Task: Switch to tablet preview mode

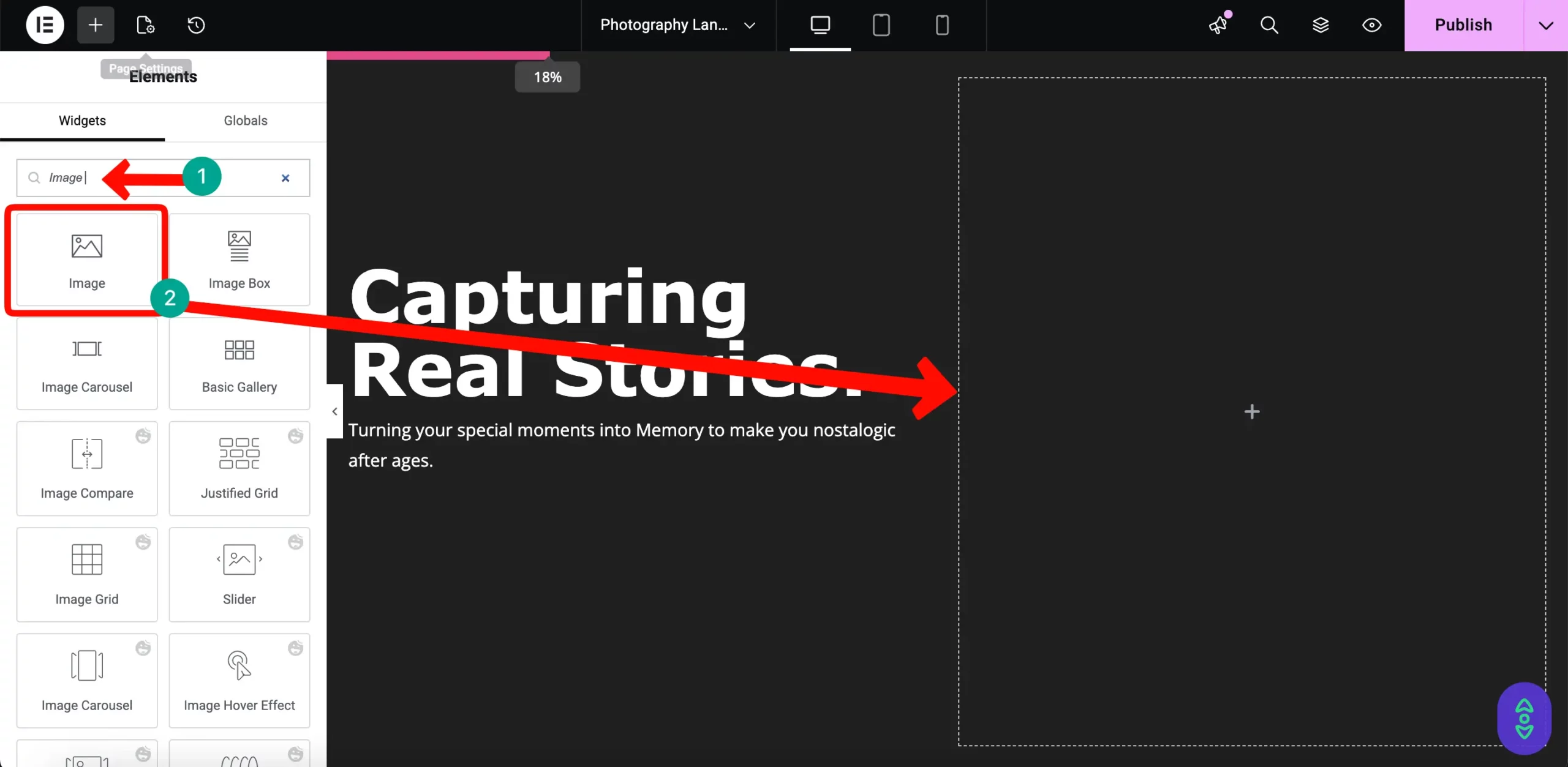Action: coord(881,25)
